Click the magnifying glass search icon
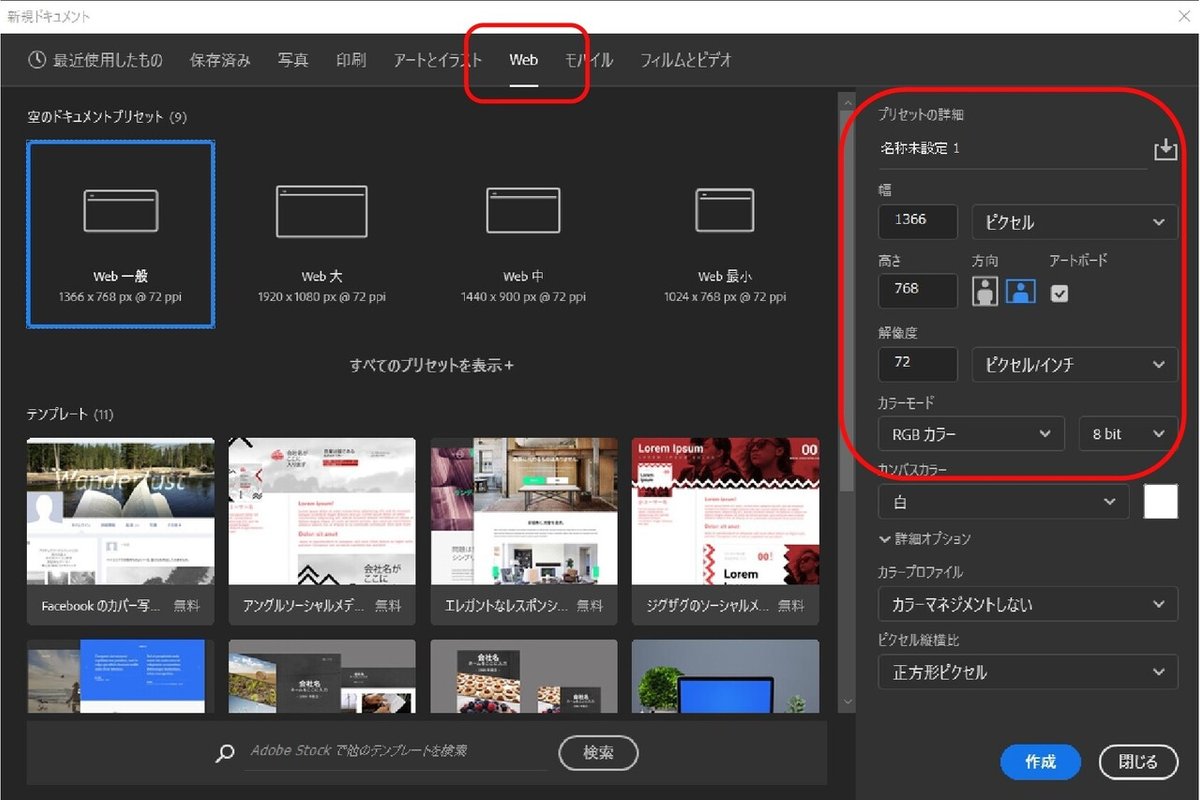 click(225, 754)
